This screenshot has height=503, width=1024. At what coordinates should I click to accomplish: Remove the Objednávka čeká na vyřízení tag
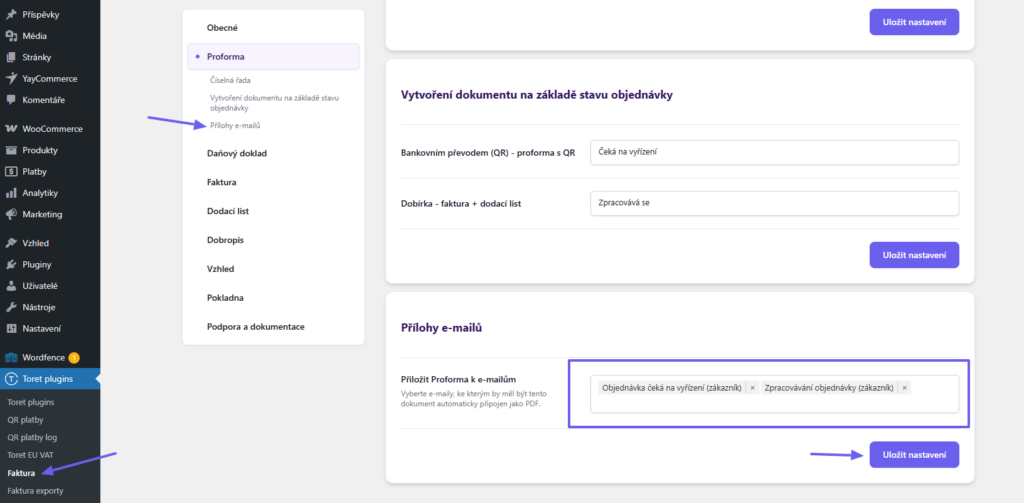tap(752, 388)
